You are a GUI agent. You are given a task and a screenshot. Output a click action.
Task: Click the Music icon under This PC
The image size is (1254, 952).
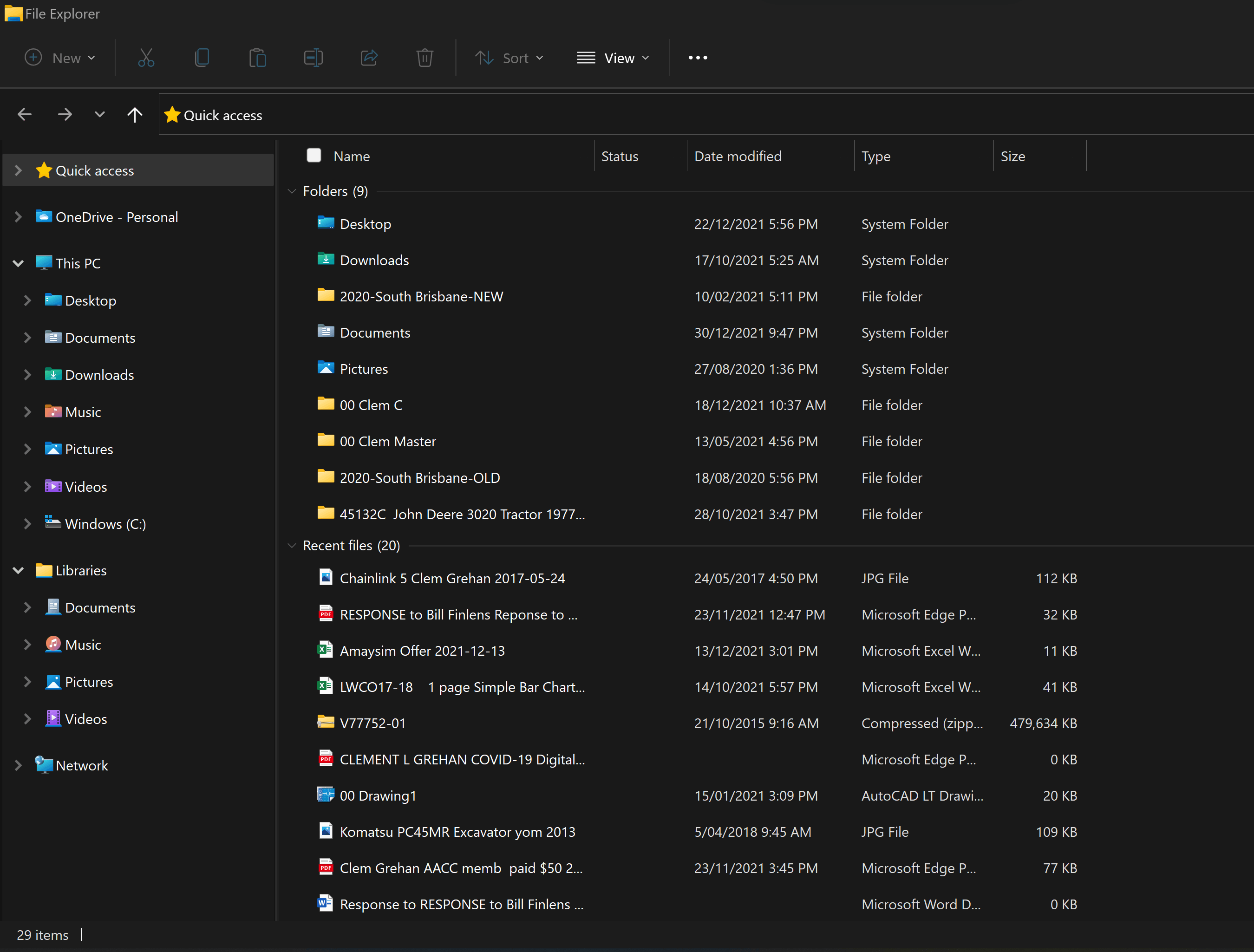(53, 411)
